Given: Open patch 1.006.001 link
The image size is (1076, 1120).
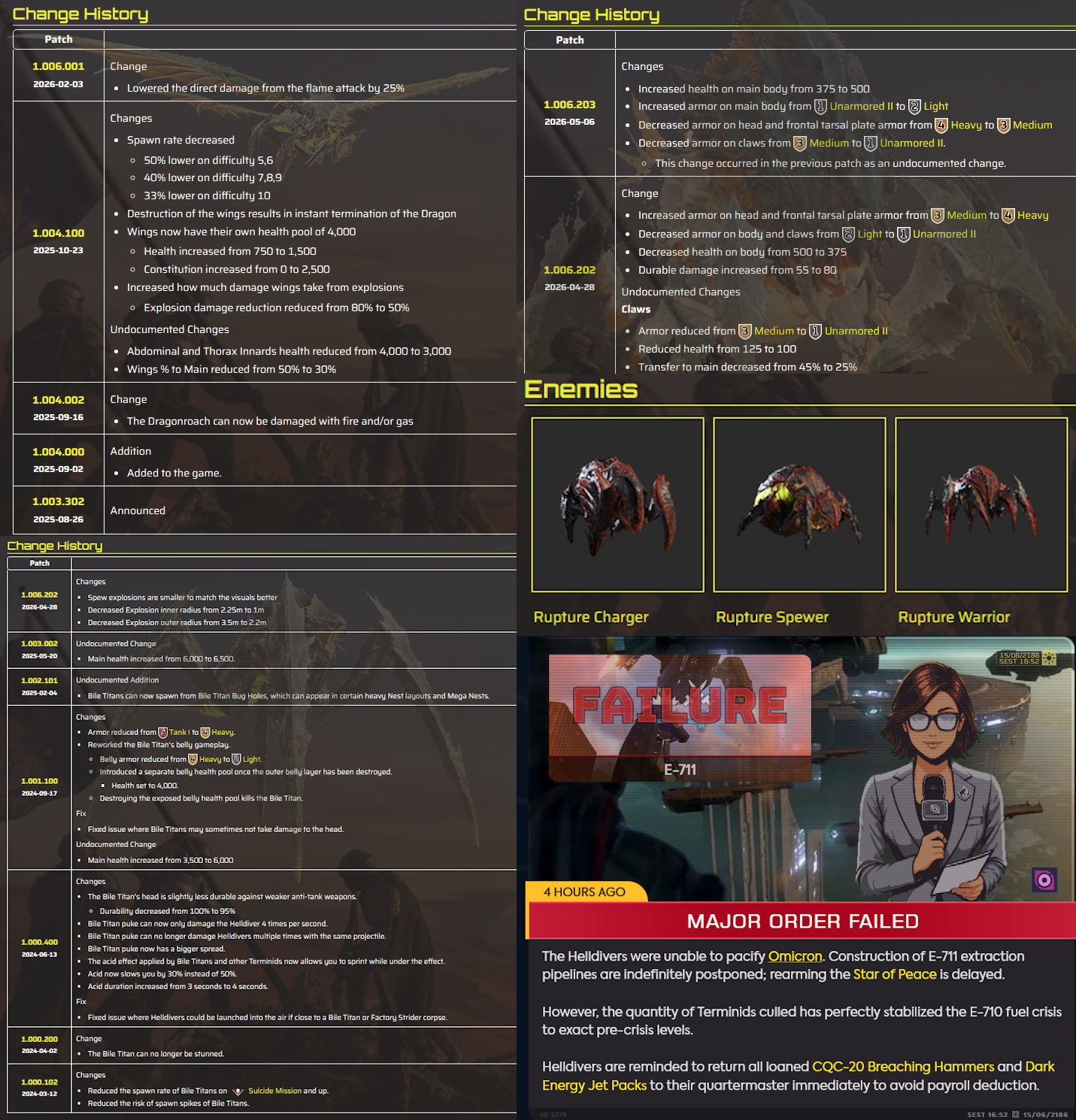Looking at the screenshot, I should click(x=59, y=66).
